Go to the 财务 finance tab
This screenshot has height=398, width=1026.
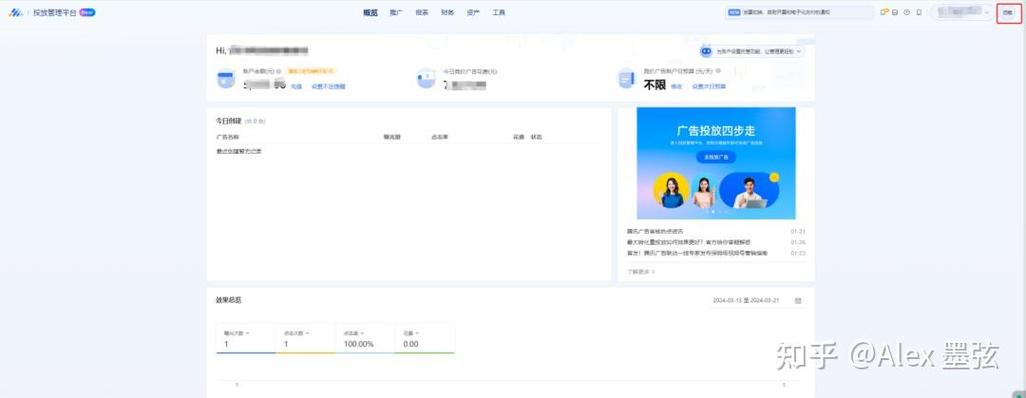[448, 12]
